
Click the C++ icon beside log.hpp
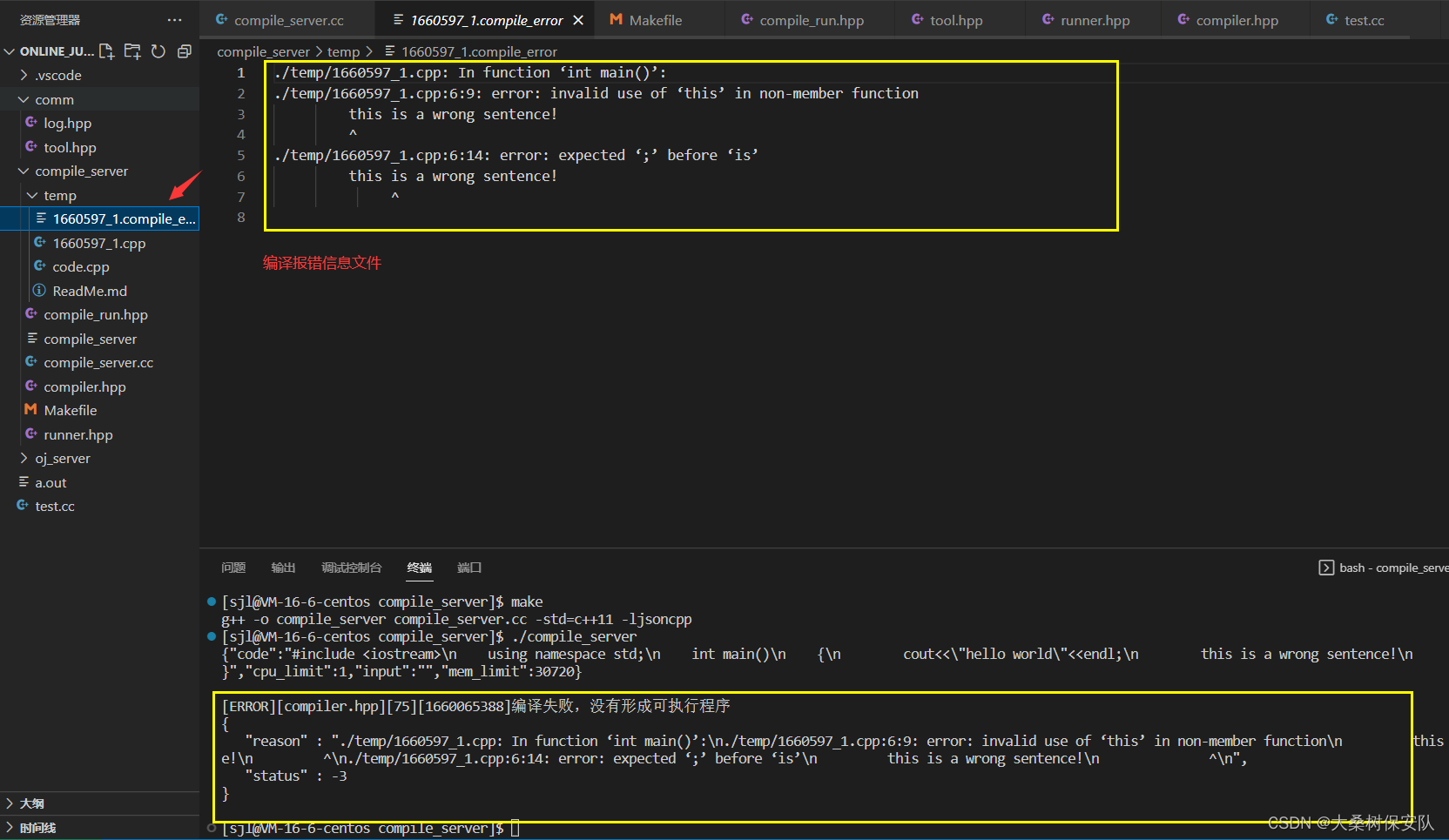pyautogui.click(x=31, y=123)
